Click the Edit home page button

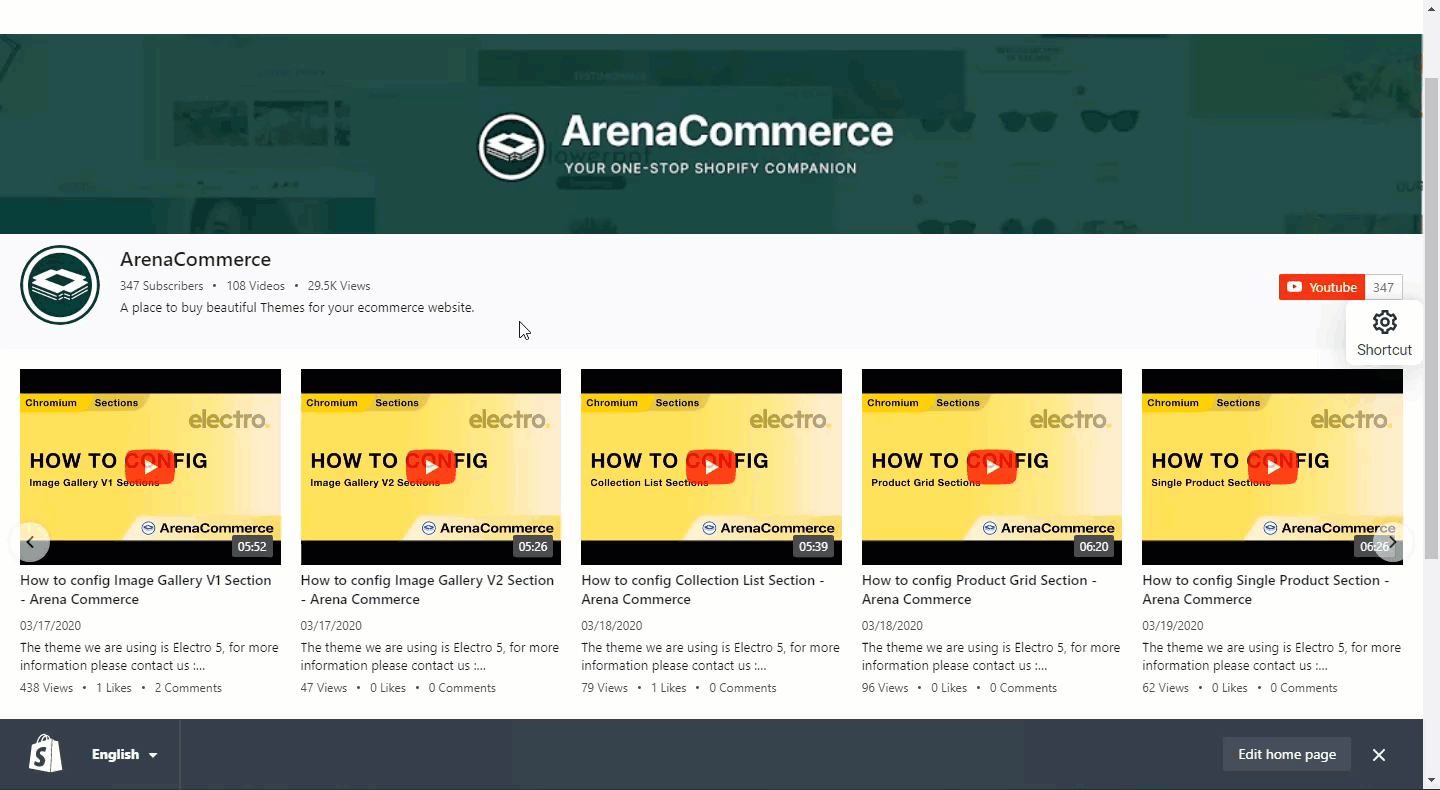pyautogui.click(x=1287, y=754)
